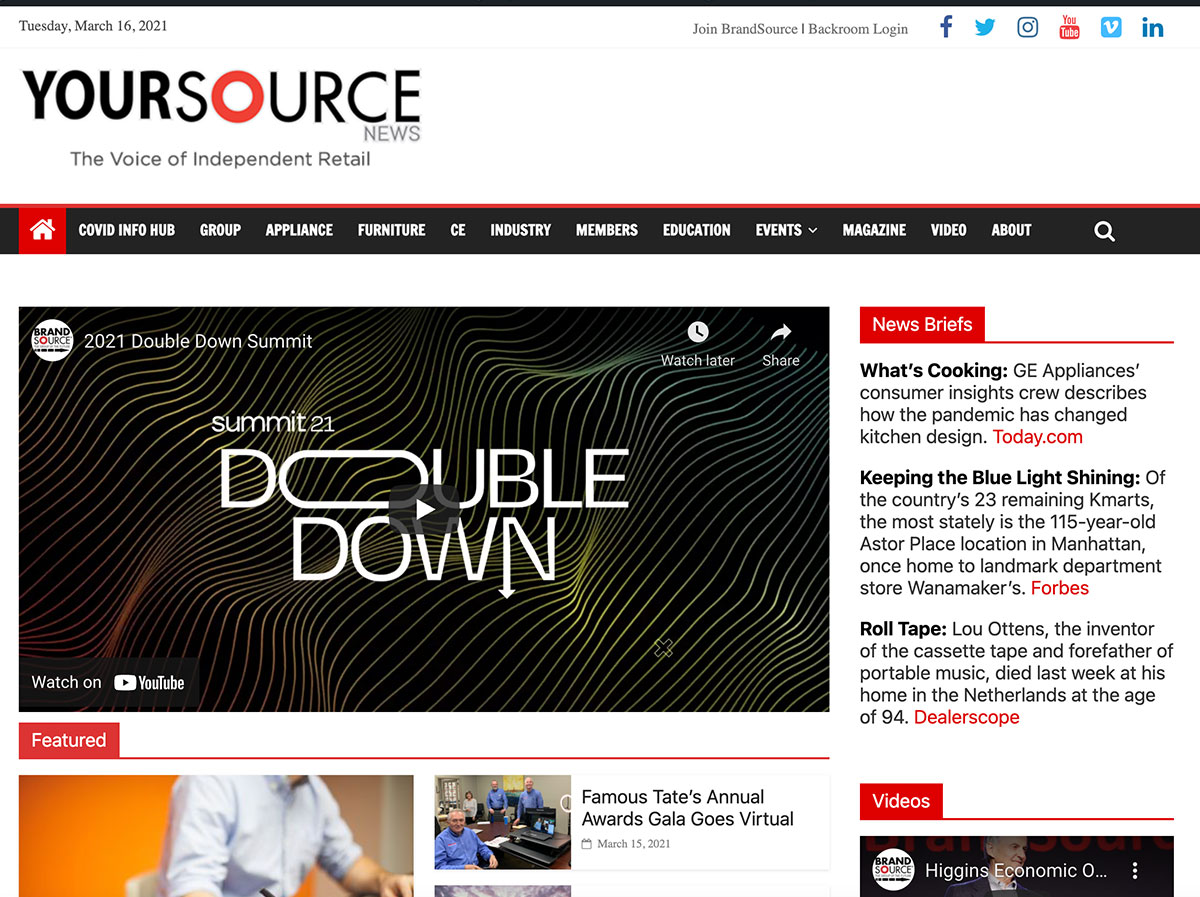The image size is (1200, 897).
Task: Open the COVID Info Hub menu item
Action: coord(127,230)
